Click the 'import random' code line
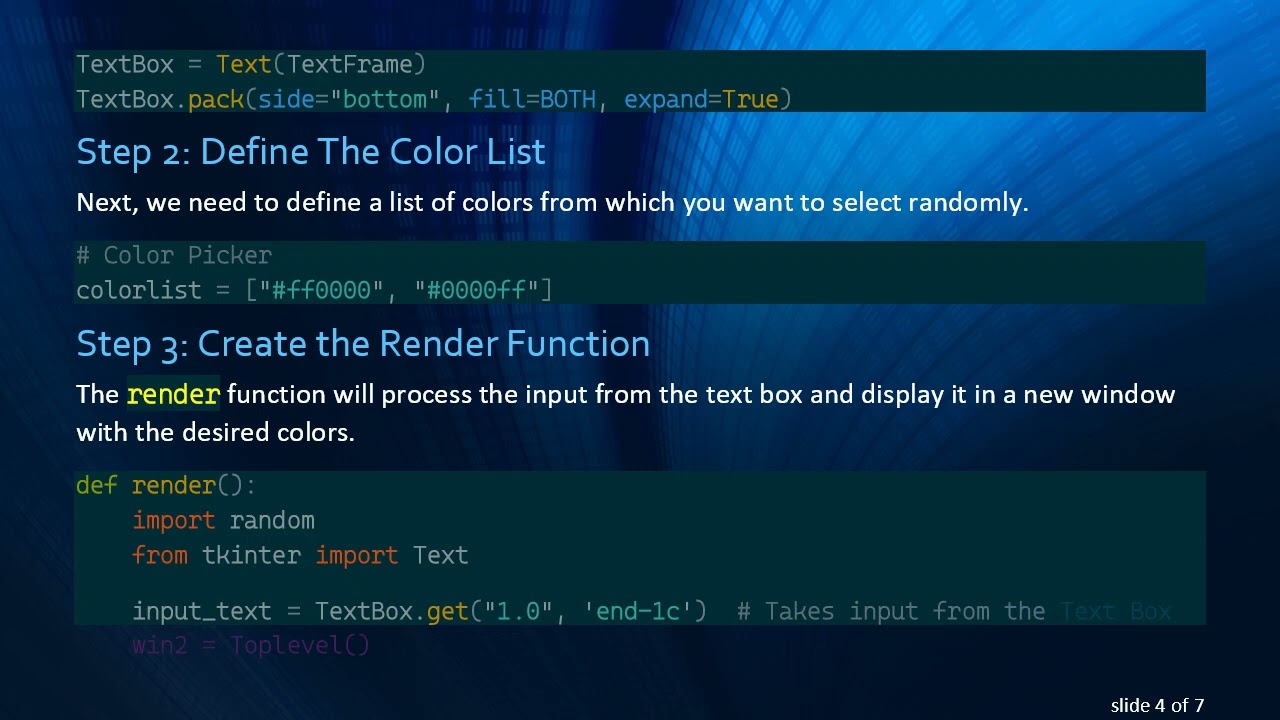1280x720 pixels. pyautogui.click(x=223, y=521)
